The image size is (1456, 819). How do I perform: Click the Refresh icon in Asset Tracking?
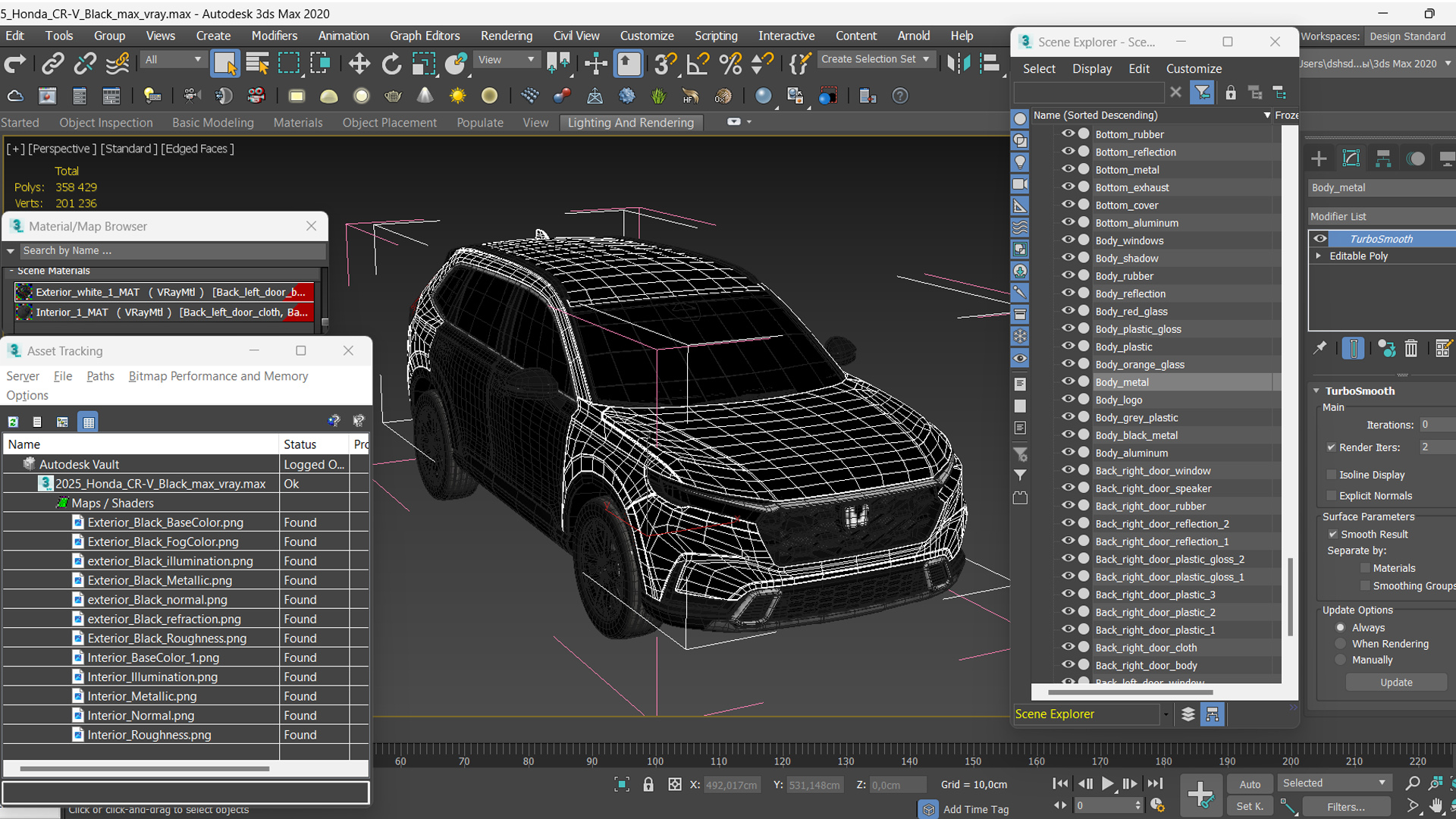[13, 422]
